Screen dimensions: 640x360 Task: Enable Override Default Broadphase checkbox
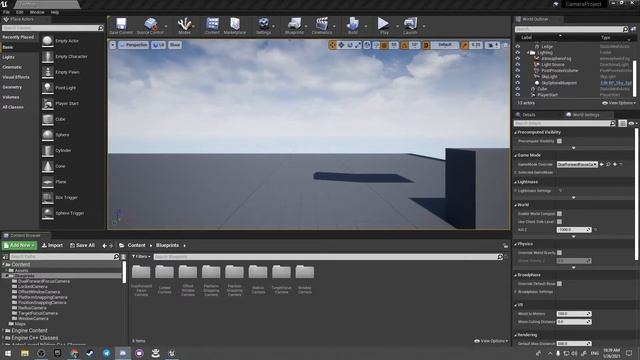tap(560, 284)
